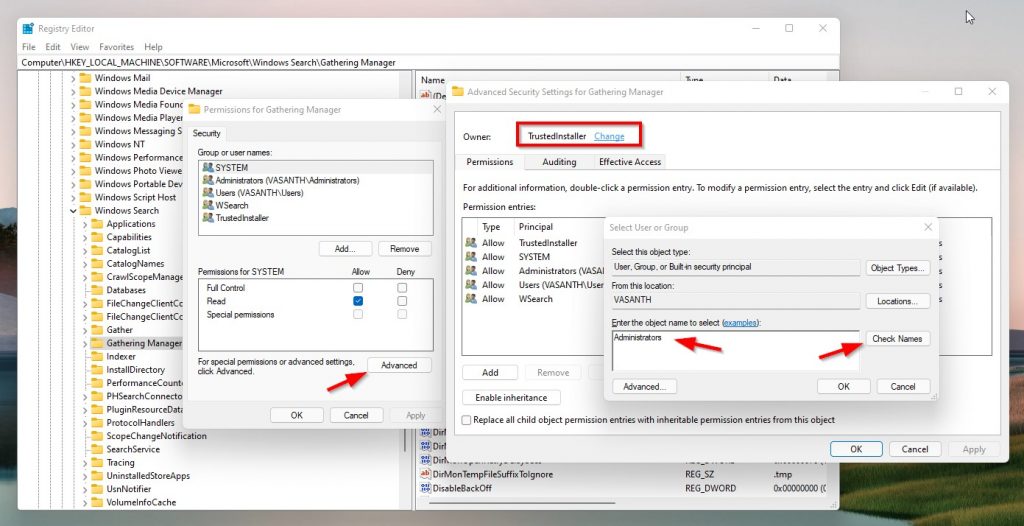Click the registry address path bar
Image resolution: width=1024 pixels, height=526 pixels.
(x=429, y=63)
